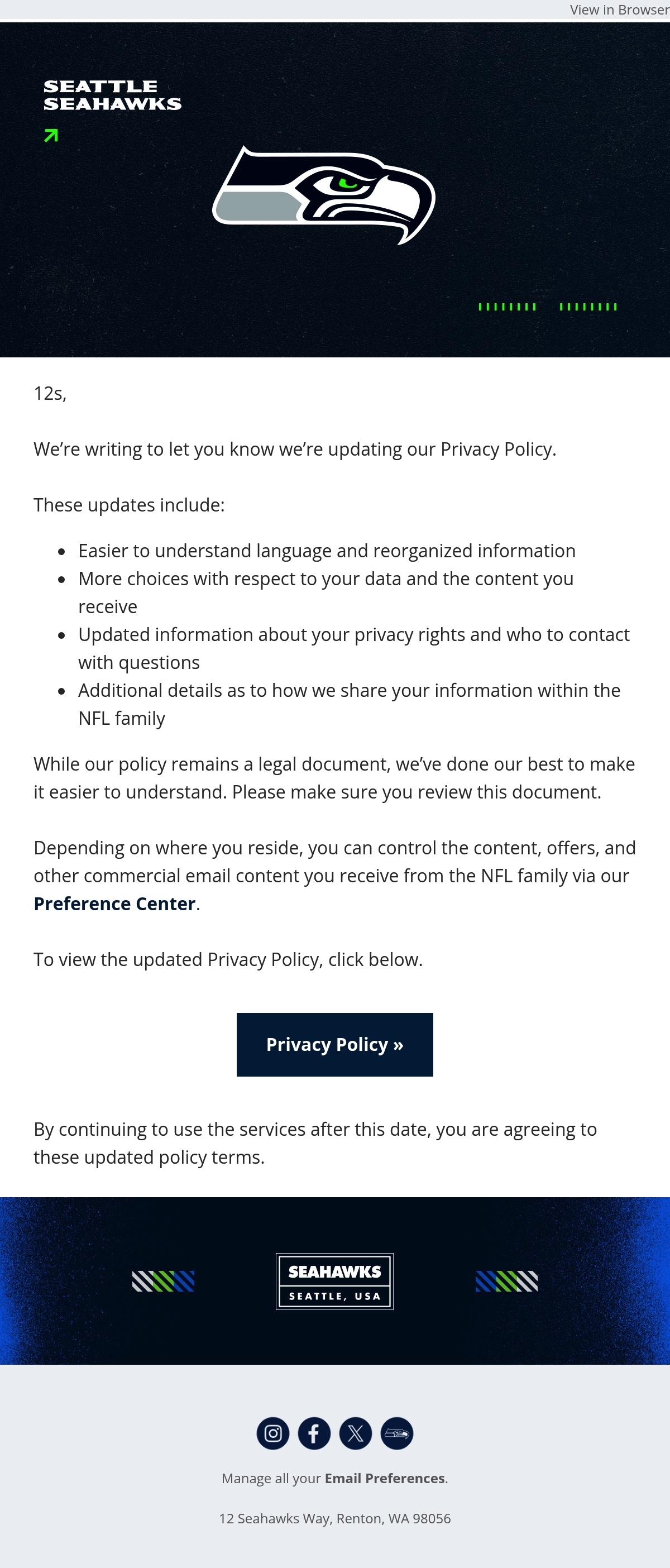
Task: Click 'To view the updated Privacy Policy' sentence
Action: [x=228, y=959]
